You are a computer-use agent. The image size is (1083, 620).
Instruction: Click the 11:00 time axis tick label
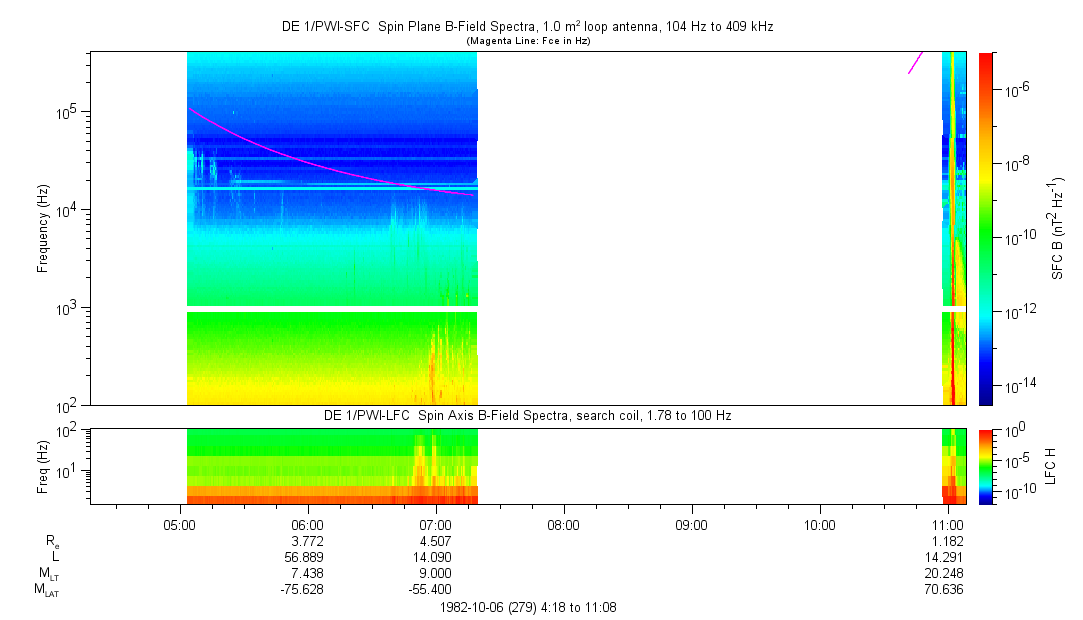[947, 524]
